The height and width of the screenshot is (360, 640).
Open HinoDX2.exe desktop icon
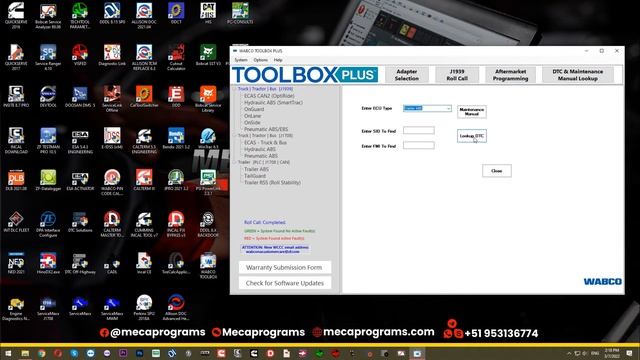tap(48, 263)
